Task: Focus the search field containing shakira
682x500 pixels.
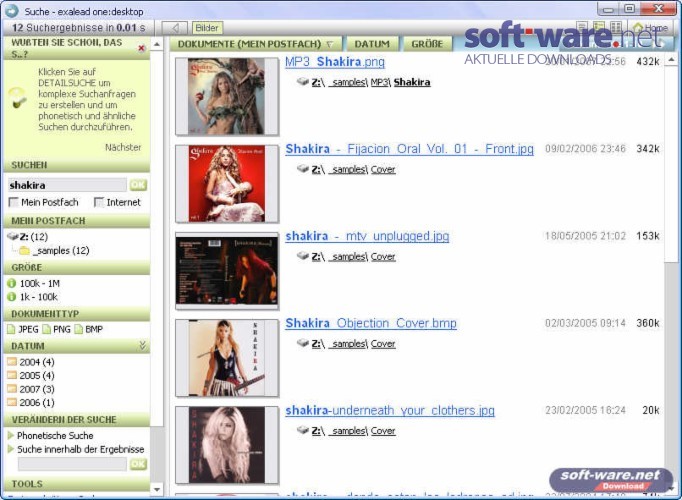Action: (67, 185)
